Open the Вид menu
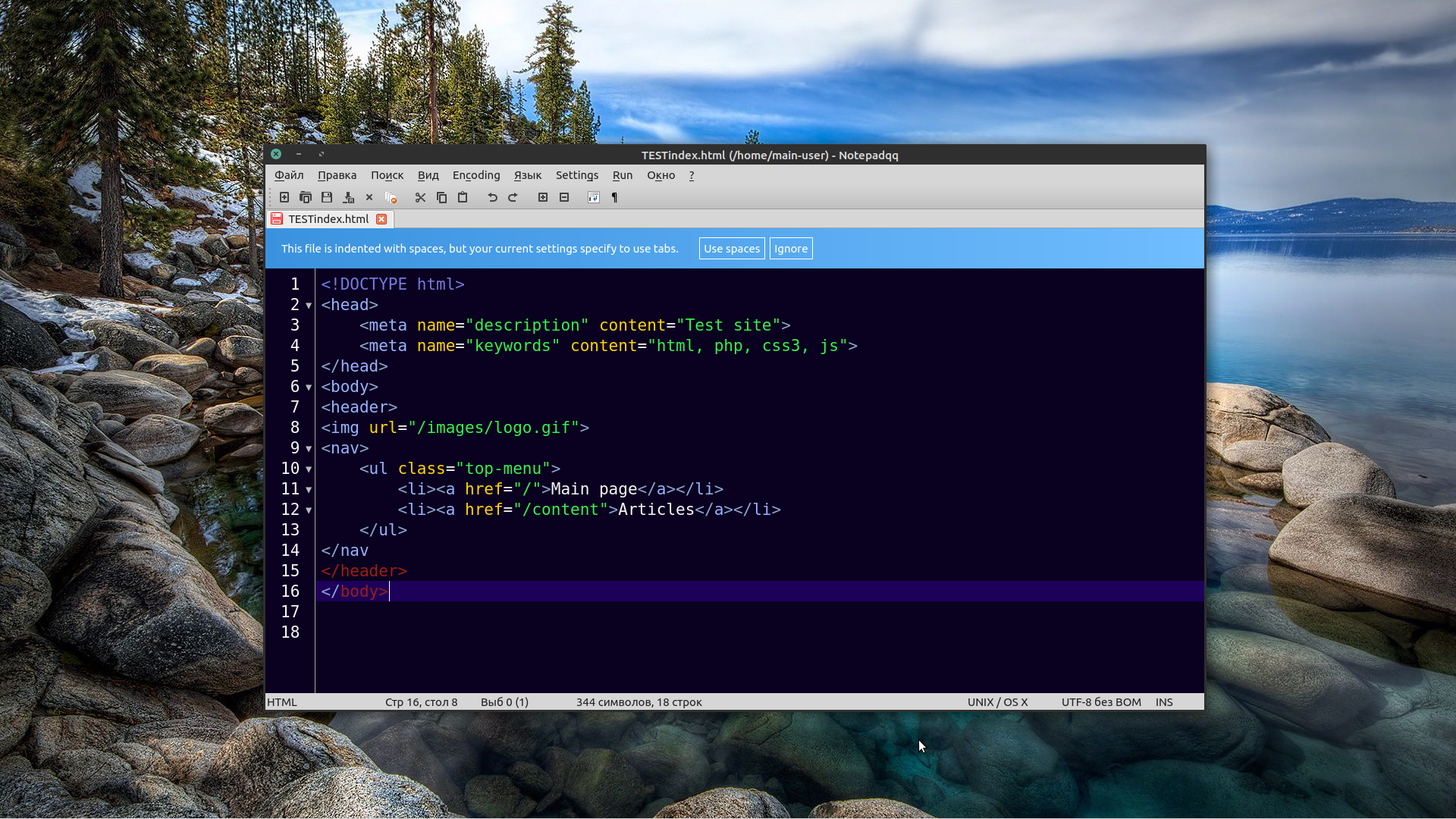 point(428,175)
